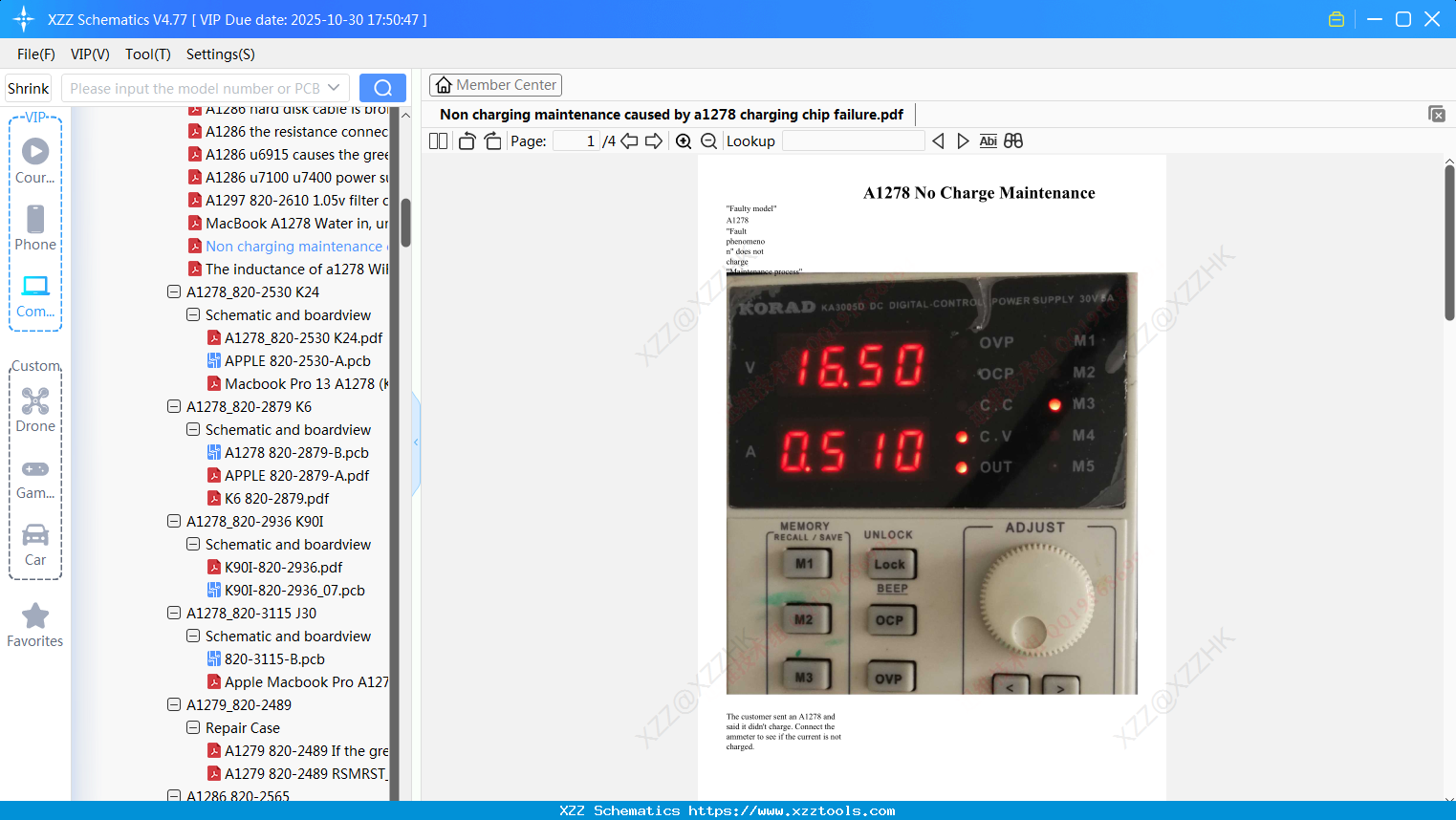The height and width of the screenshot is (820, 1456).
Task: Click the PDF viewer vertical scrollbar
Action: pyautogui.click(x=1449, y=243)
